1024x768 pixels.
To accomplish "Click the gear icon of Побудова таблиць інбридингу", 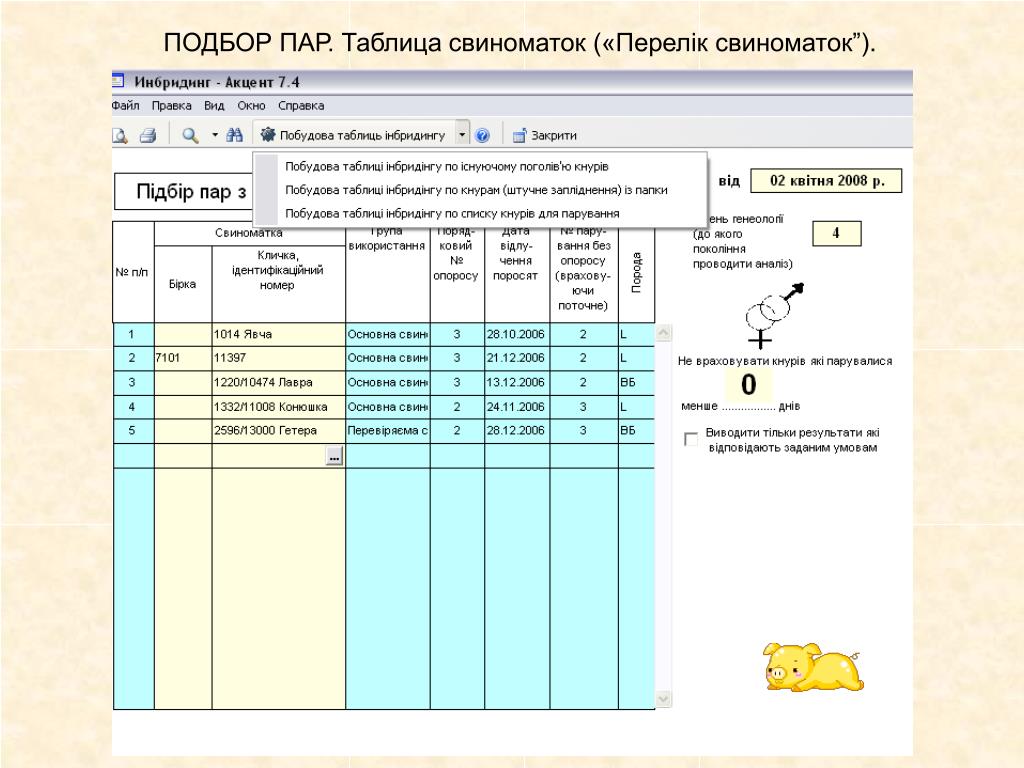I will (x=268, y=135).
